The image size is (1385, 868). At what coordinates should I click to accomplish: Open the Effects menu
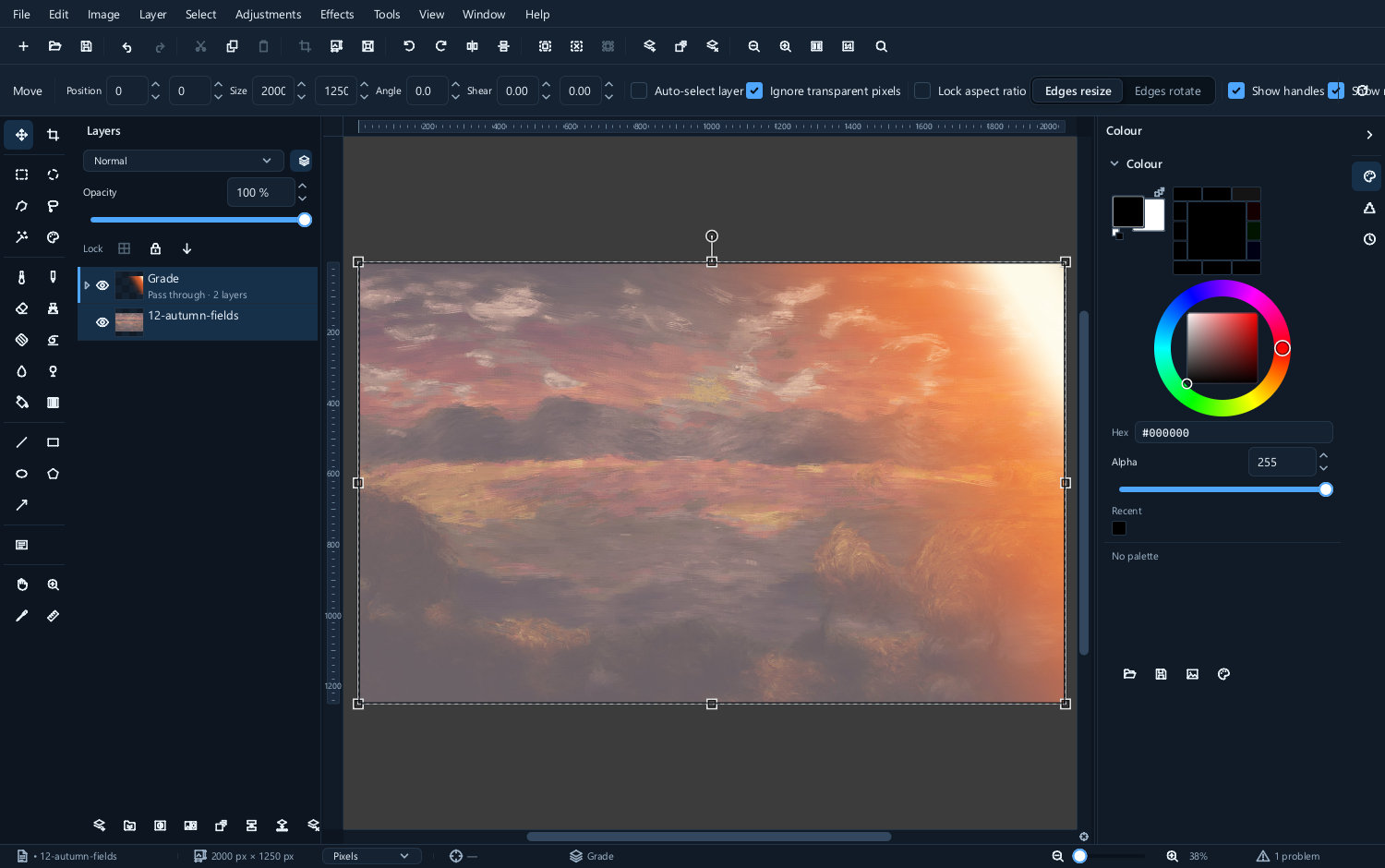[x=337, y=15]
